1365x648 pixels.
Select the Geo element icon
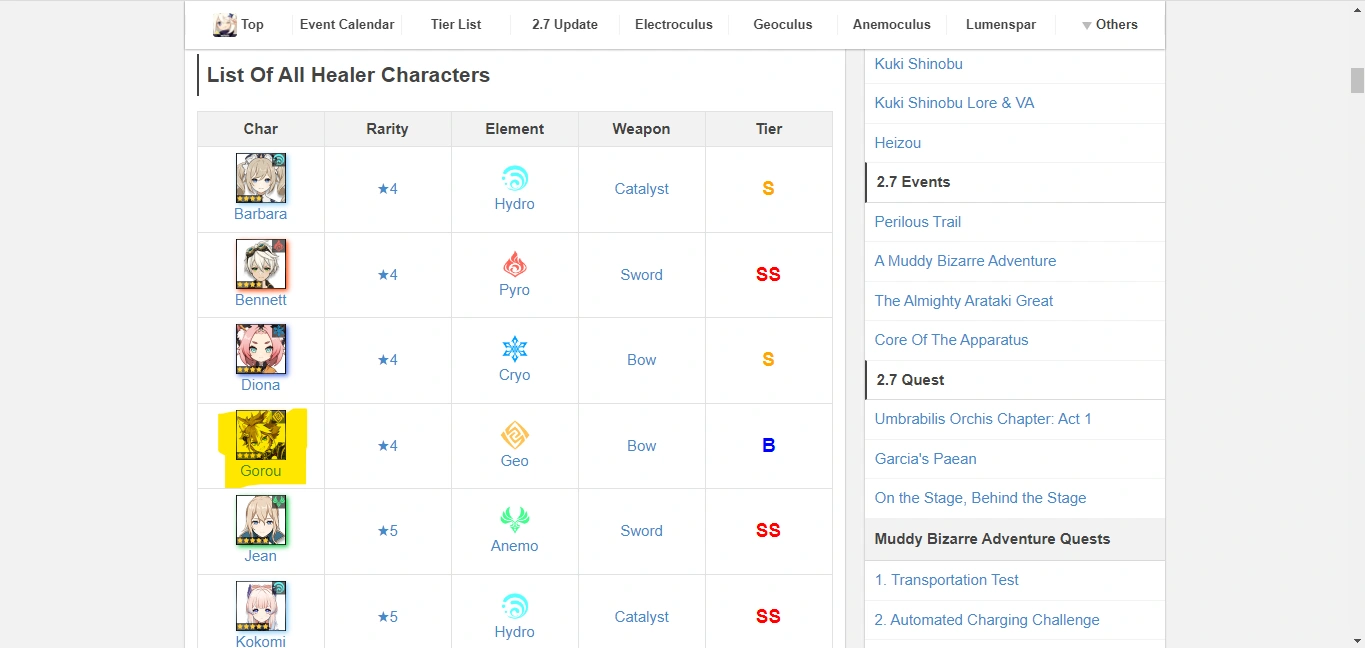tap(514, 436)
